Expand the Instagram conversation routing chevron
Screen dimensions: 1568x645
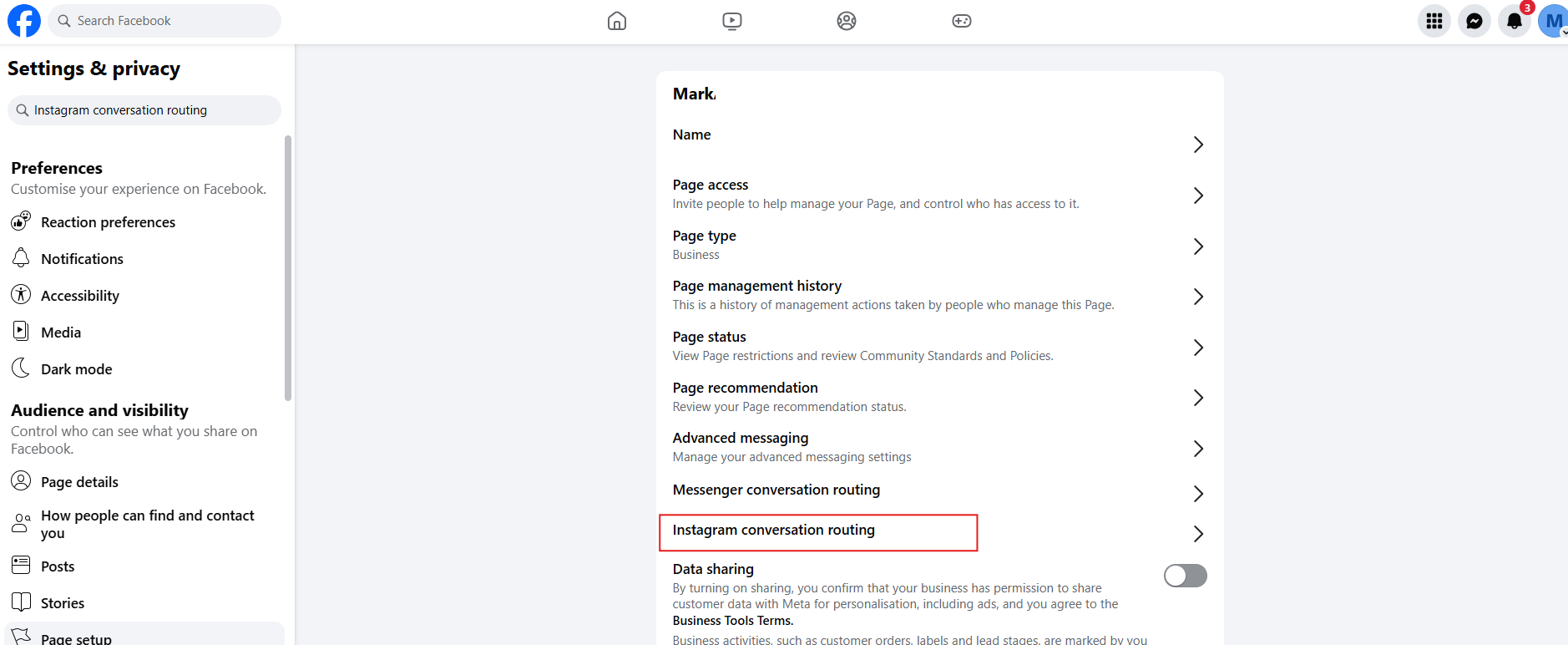1198,534
